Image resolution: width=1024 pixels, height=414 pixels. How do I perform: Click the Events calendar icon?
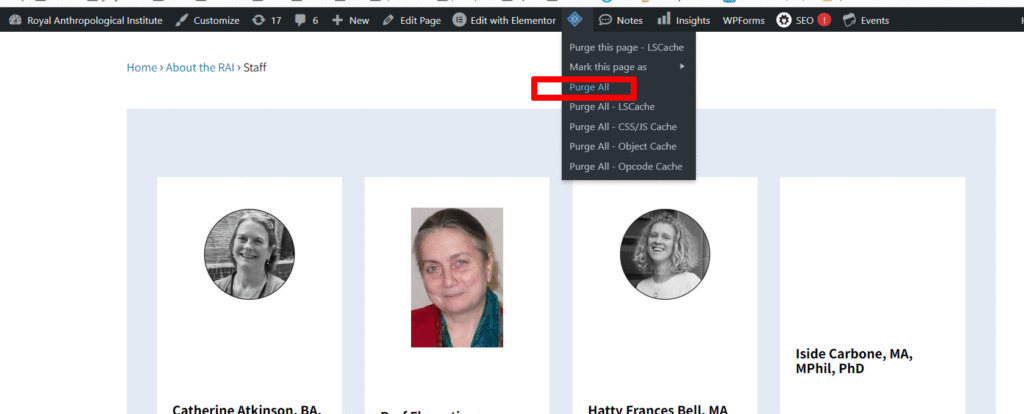pyautogui.click(x=849, y=20)
